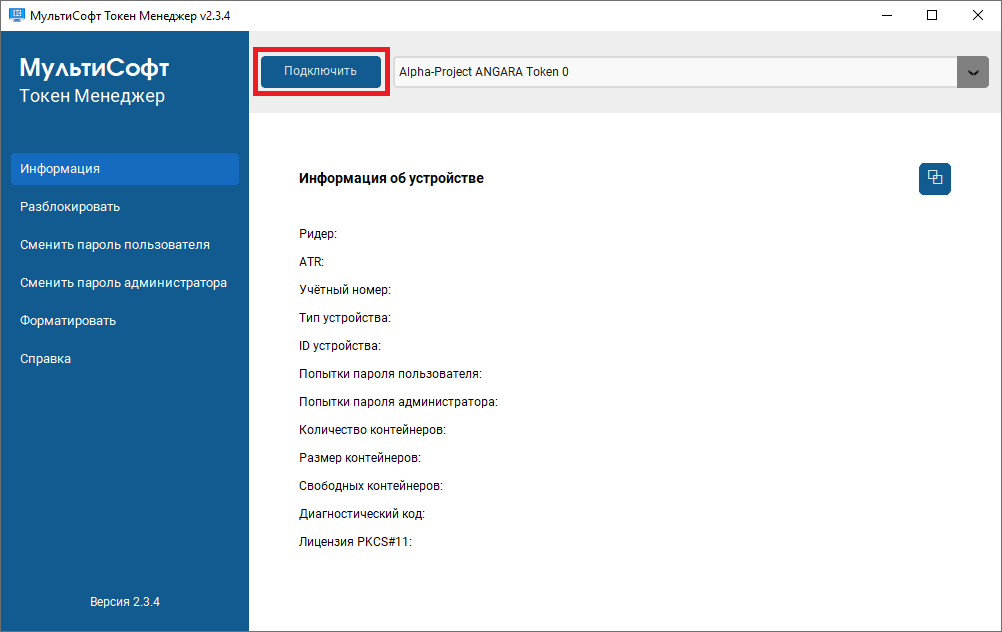1002x632 pixels.
Task: Expand the token list dropdown arrow
Action: pos(972,72)
